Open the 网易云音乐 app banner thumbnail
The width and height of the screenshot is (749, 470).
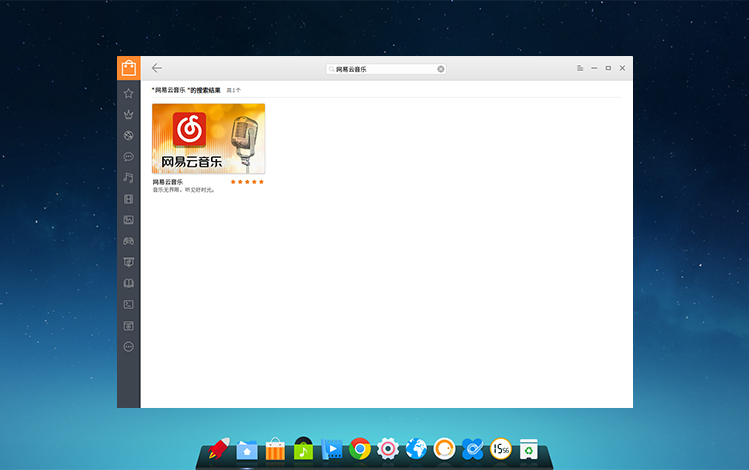pos(208,139)
